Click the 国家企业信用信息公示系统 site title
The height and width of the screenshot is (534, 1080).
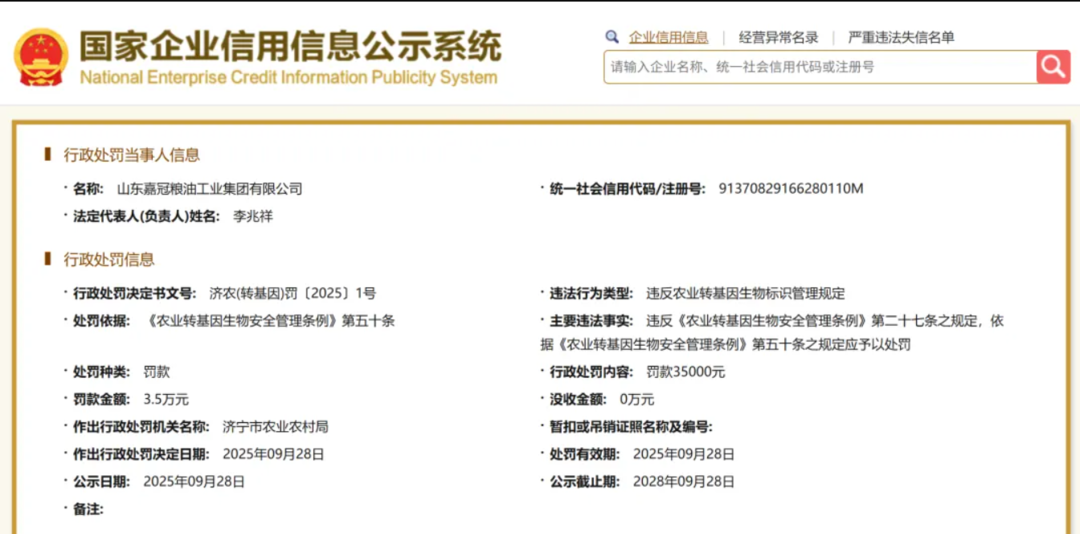(290, 45)
